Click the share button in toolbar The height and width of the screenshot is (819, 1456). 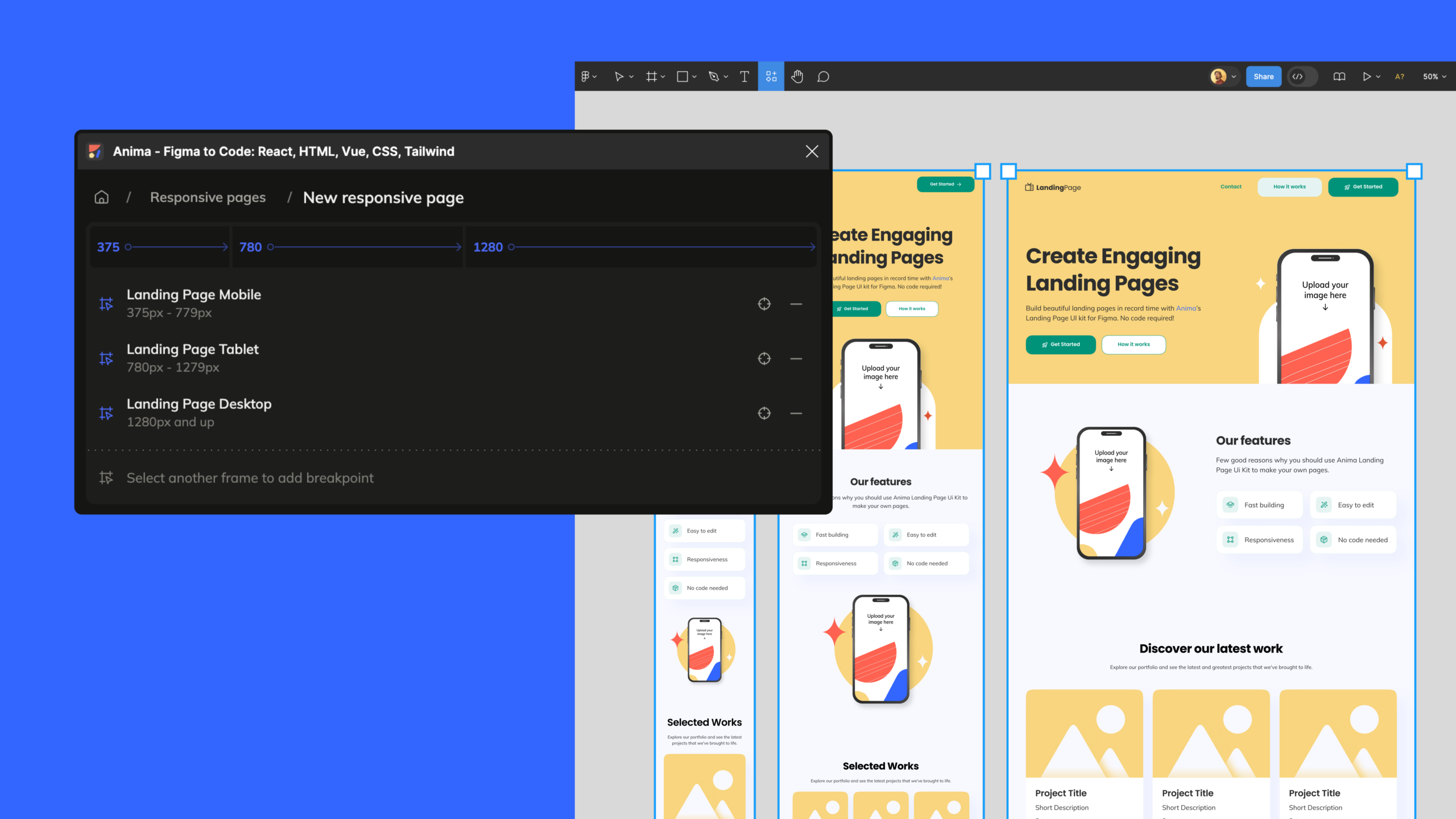tap(1262, 76)
